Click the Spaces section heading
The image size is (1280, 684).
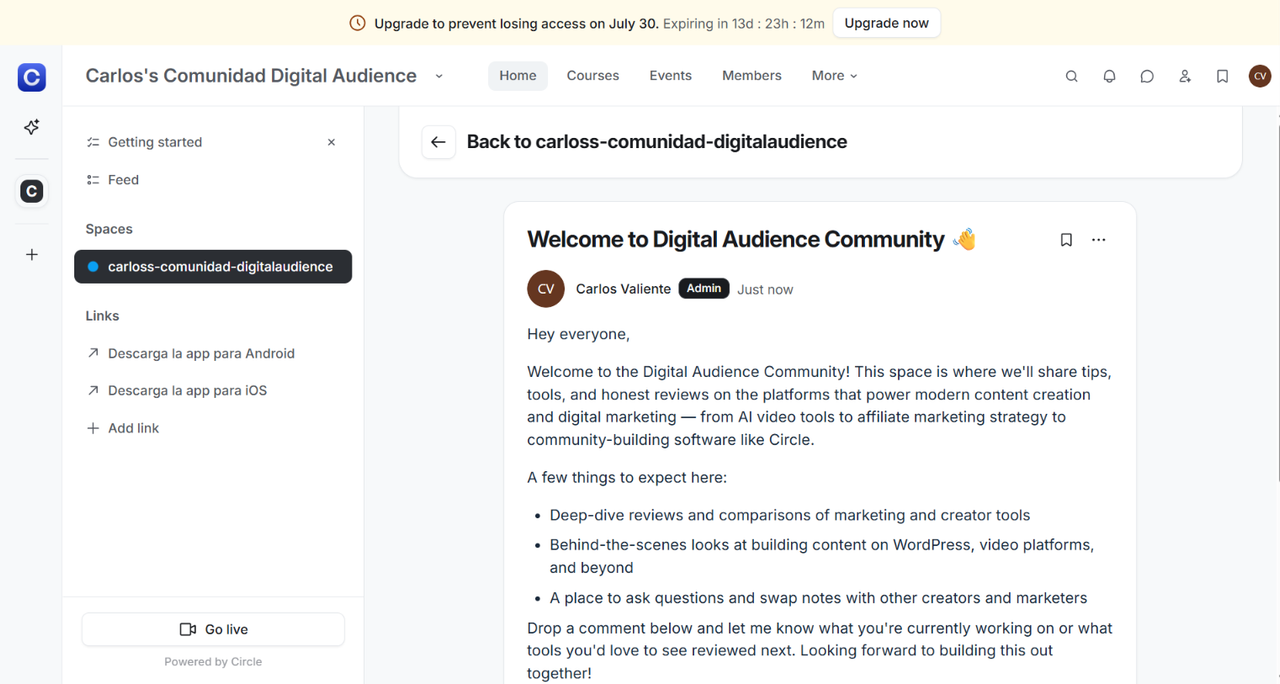point(109,229)
